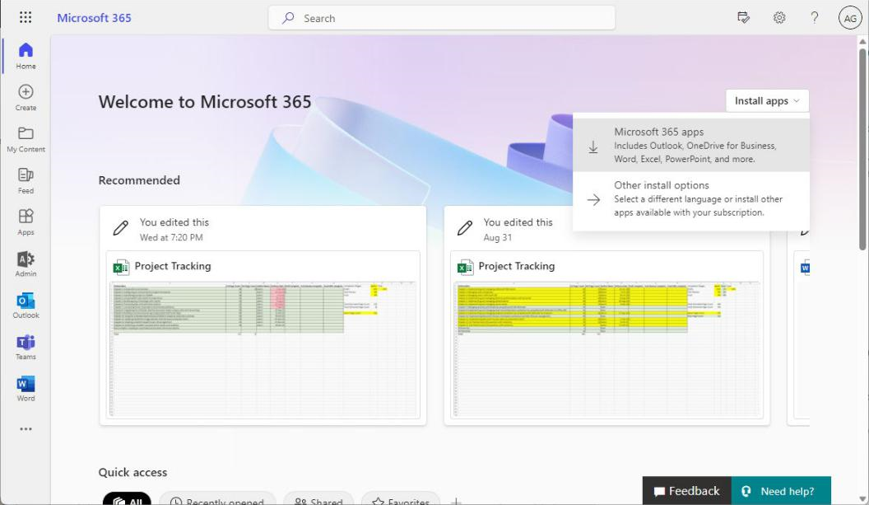This screenshot has width=872, height=508.
Task: Click the scrollbar down arrow
Action: 863,499
